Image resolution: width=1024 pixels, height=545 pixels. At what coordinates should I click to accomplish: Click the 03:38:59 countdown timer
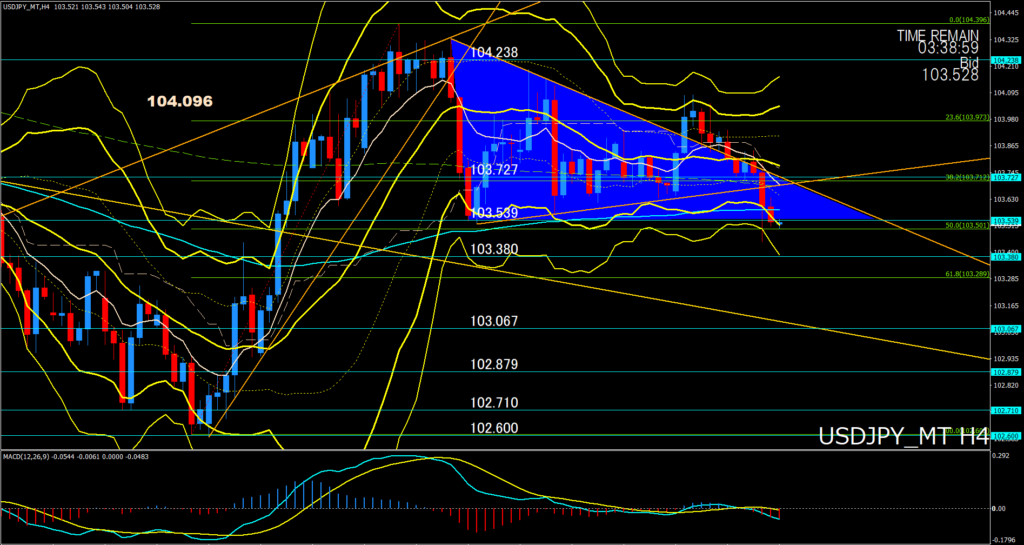[950, 49]
